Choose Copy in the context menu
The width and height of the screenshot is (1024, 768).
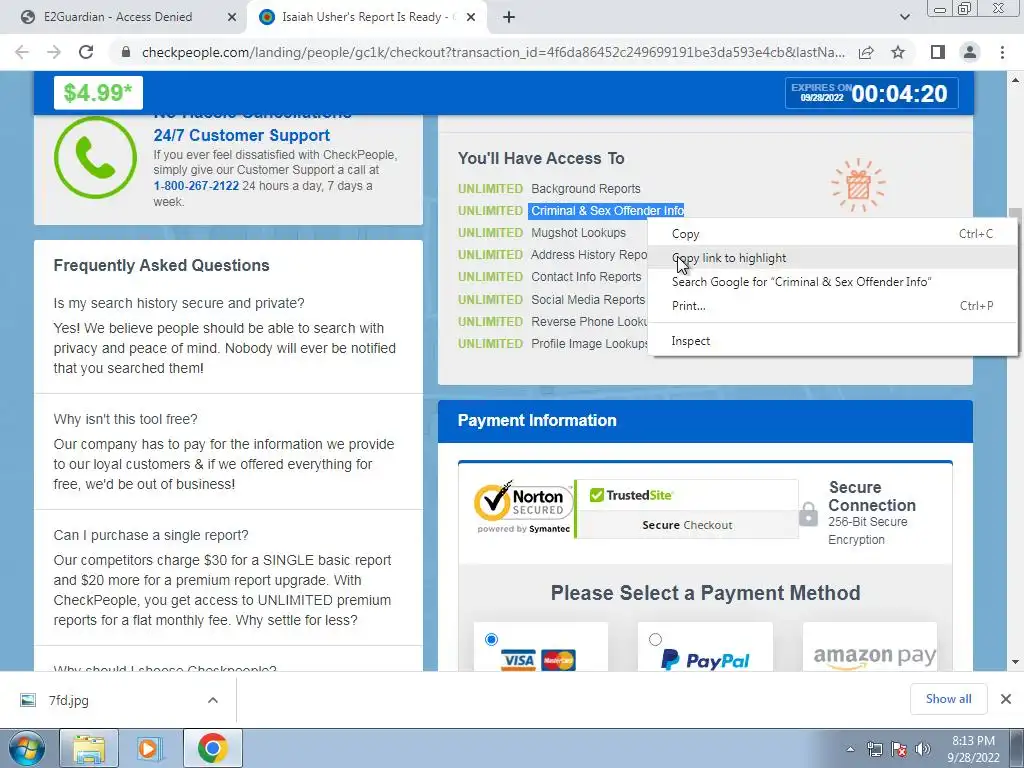coord(832,234)
